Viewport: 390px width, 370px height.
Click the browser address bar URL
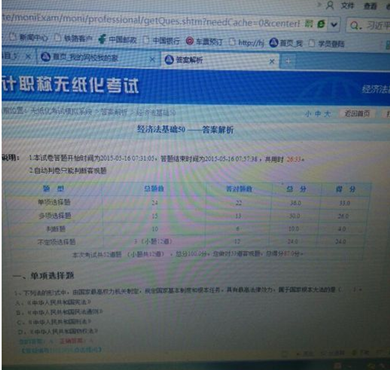pyautogui.click(x=152, y=21)
